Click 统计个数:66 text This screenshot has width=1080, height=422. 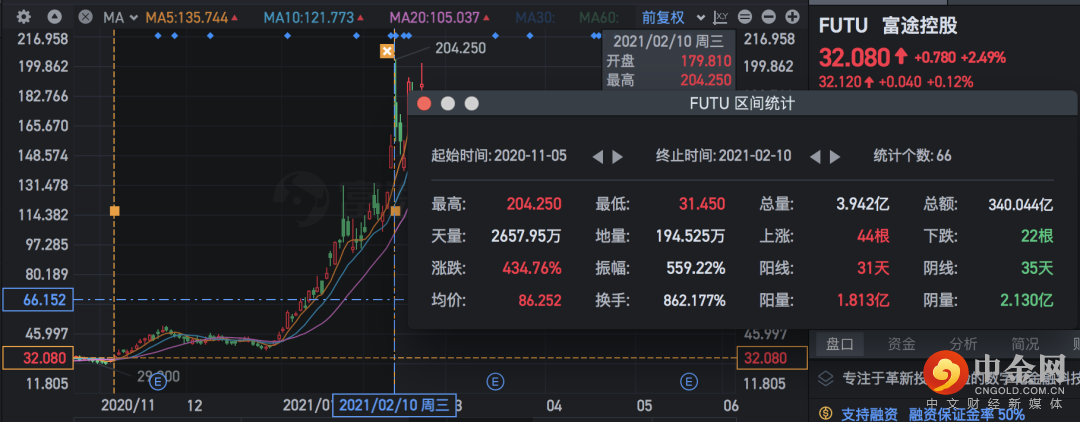point(913,156)
